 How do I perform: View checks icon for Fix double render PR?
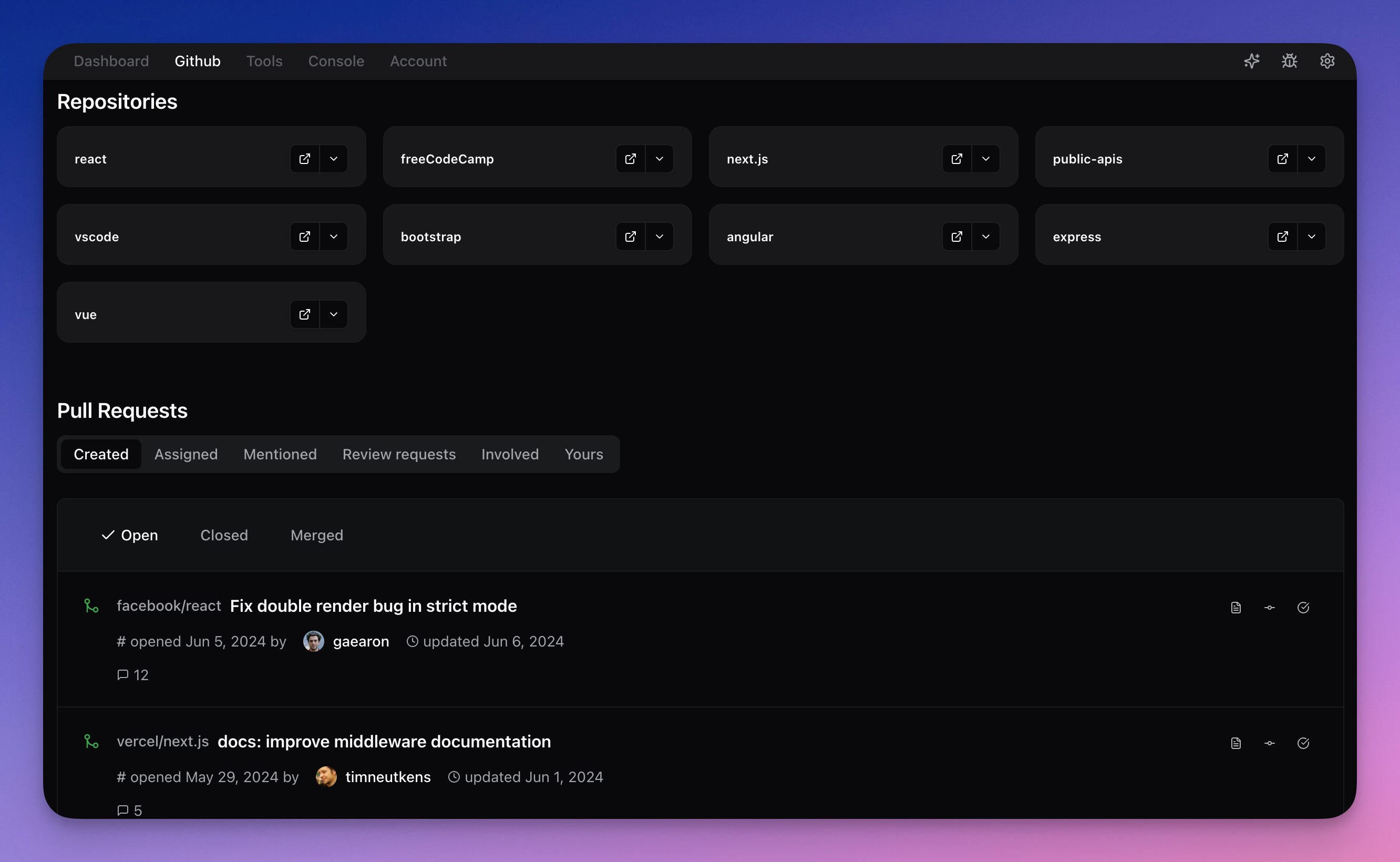click(x=1303, y=608)
